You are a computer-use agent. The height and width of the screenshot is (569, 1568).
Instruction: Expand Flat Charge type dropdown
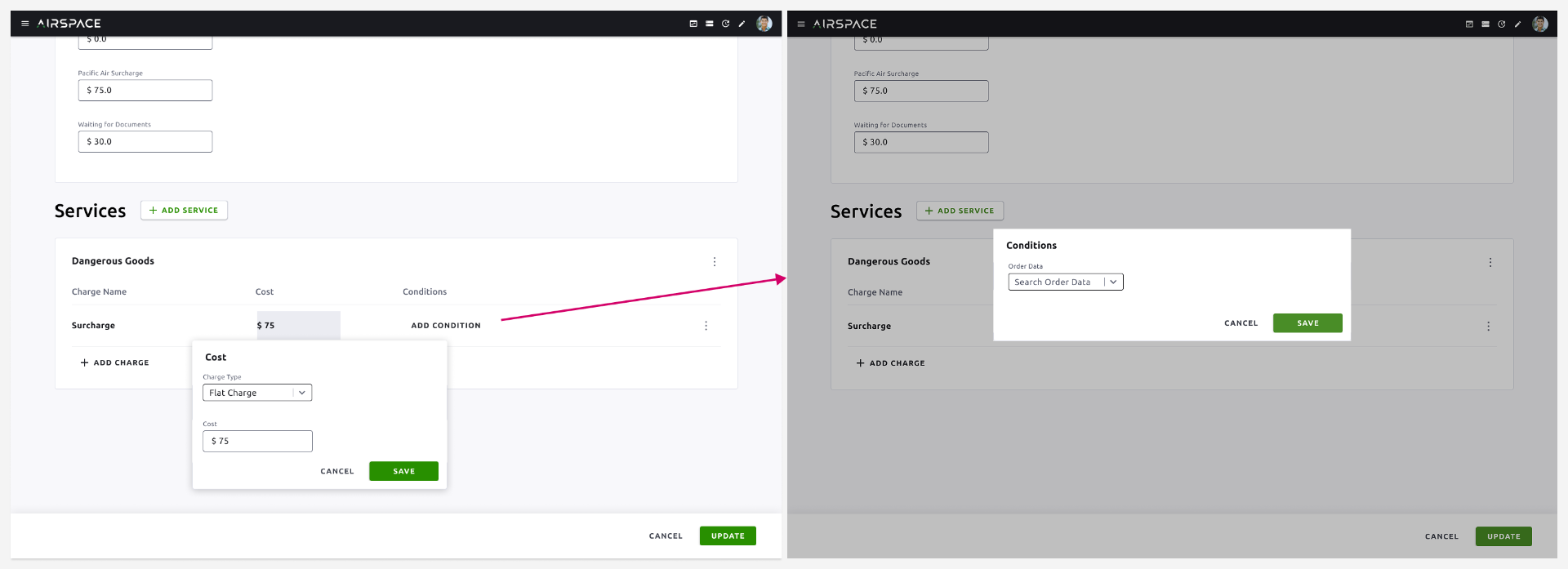click(257, 393)
